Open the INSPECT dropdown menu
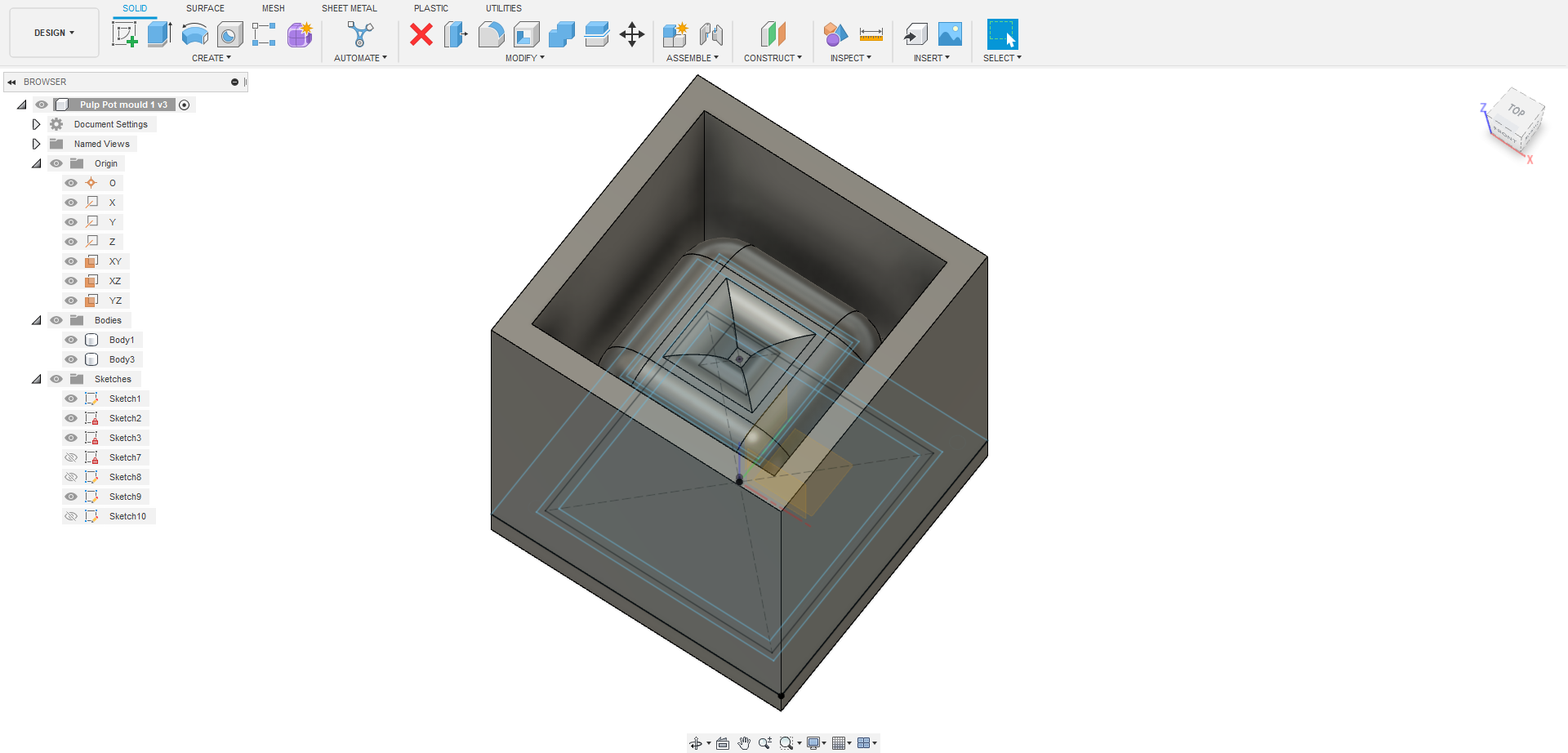The width and height of the screenshot is (1568, 753). tap(851, 58)
